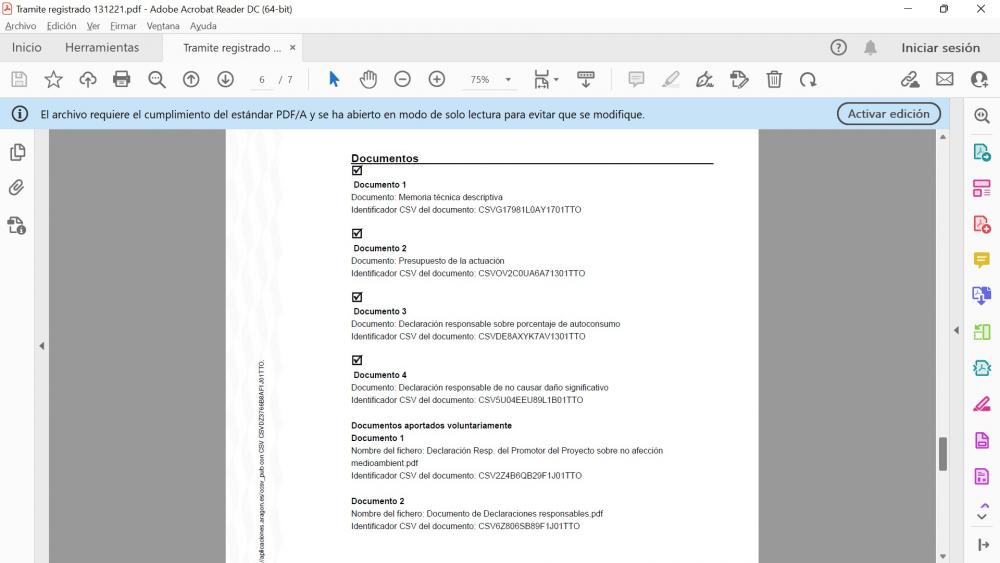Collapse the right tools pane arrow
The image size is (1000, 563).
tap(956, 330)
